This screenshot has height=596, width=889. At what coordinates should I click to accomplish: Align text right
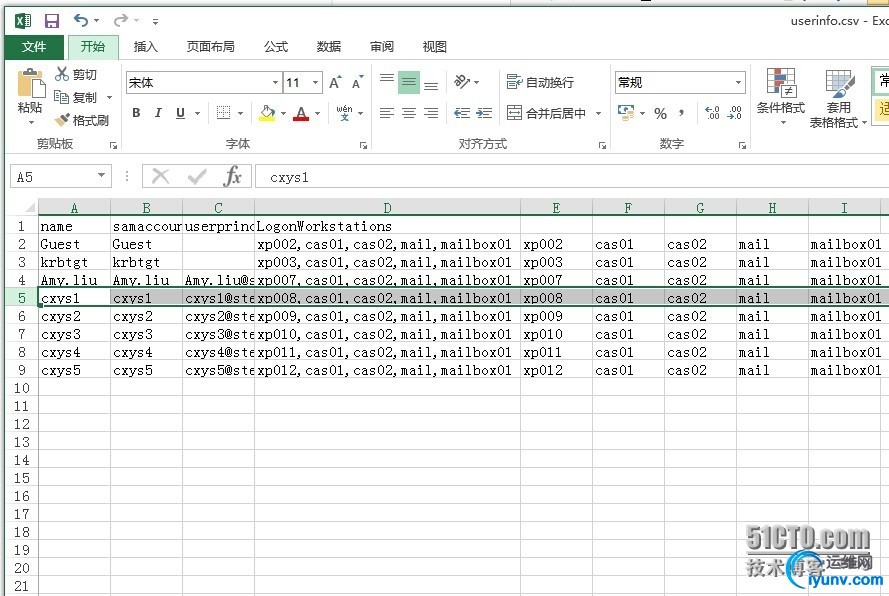coord(431,113)
